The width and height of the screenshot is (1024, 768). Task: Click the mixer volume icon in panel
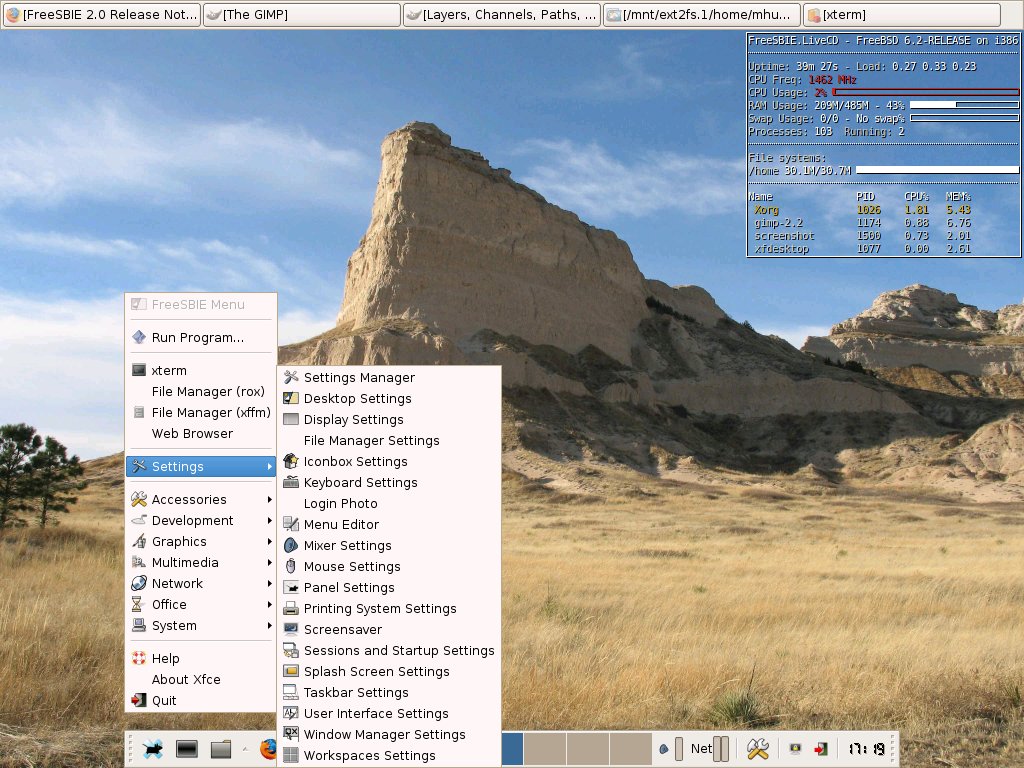(663, 749)
